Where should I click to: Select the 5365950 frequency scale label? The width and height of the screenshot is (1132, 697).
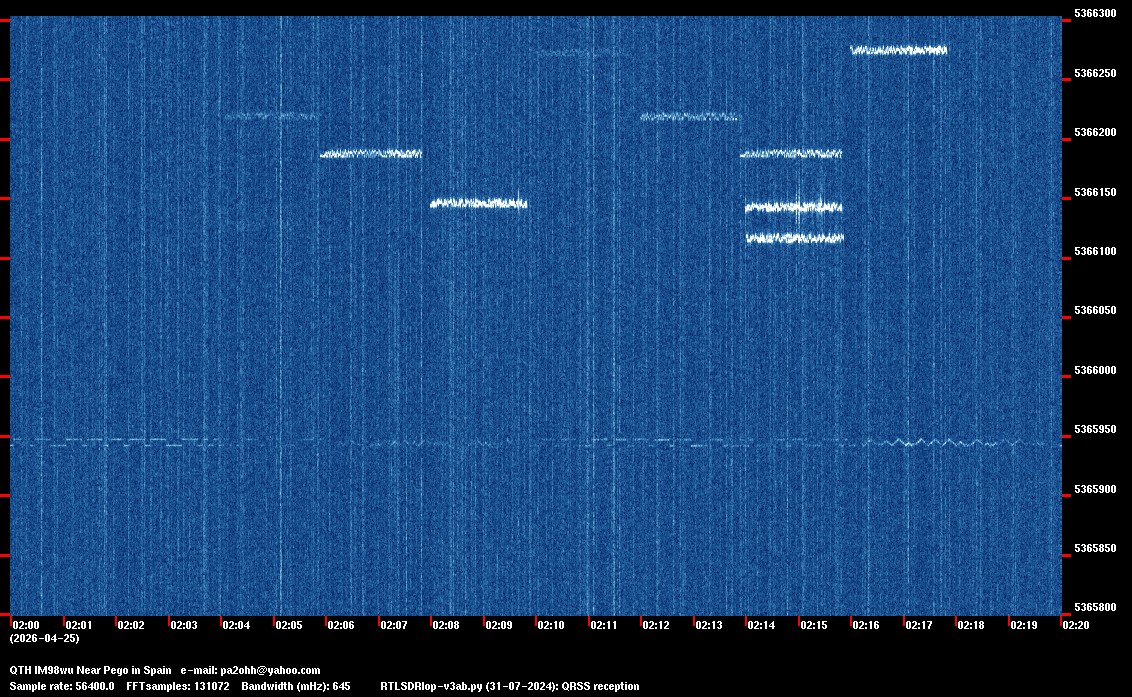click(x=1094, y=430)
